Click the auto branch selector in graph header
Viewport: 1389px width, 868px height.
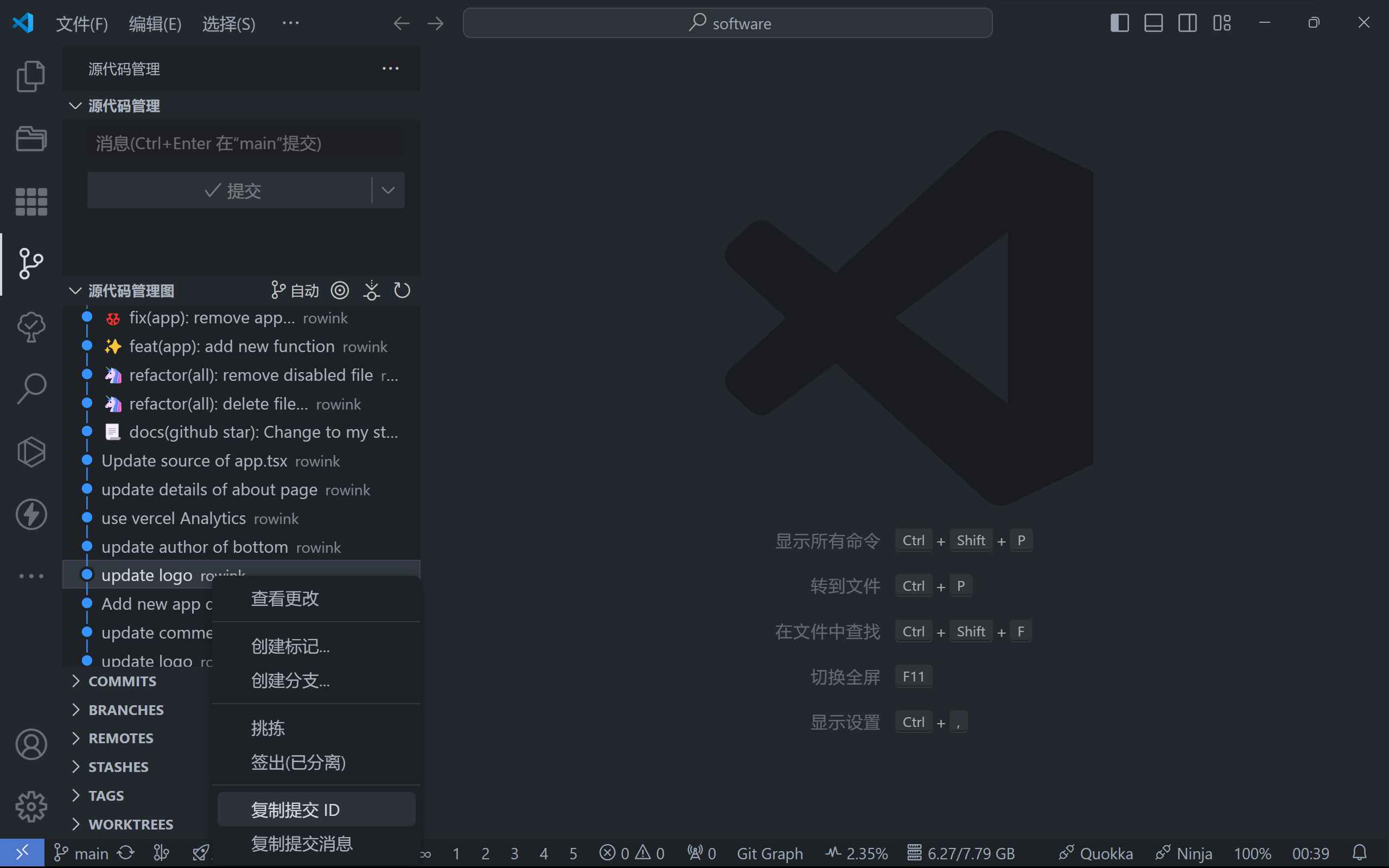[295, 290]
